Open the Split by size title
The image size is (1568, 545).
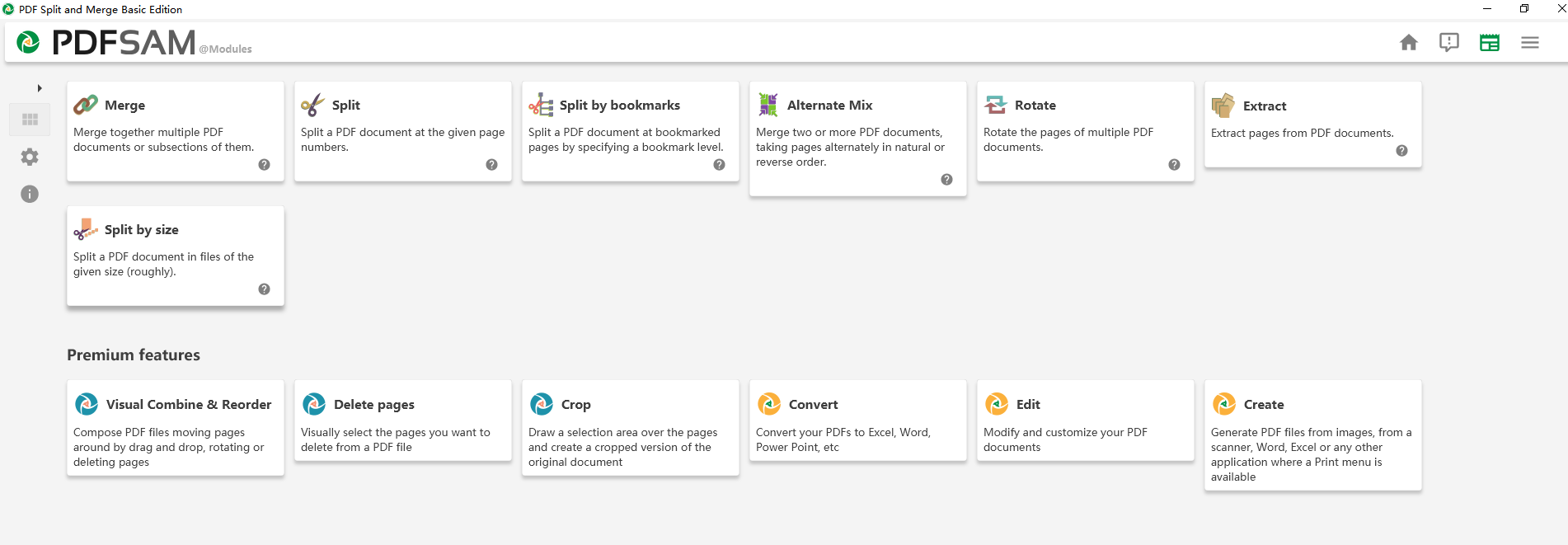(142, 230)
